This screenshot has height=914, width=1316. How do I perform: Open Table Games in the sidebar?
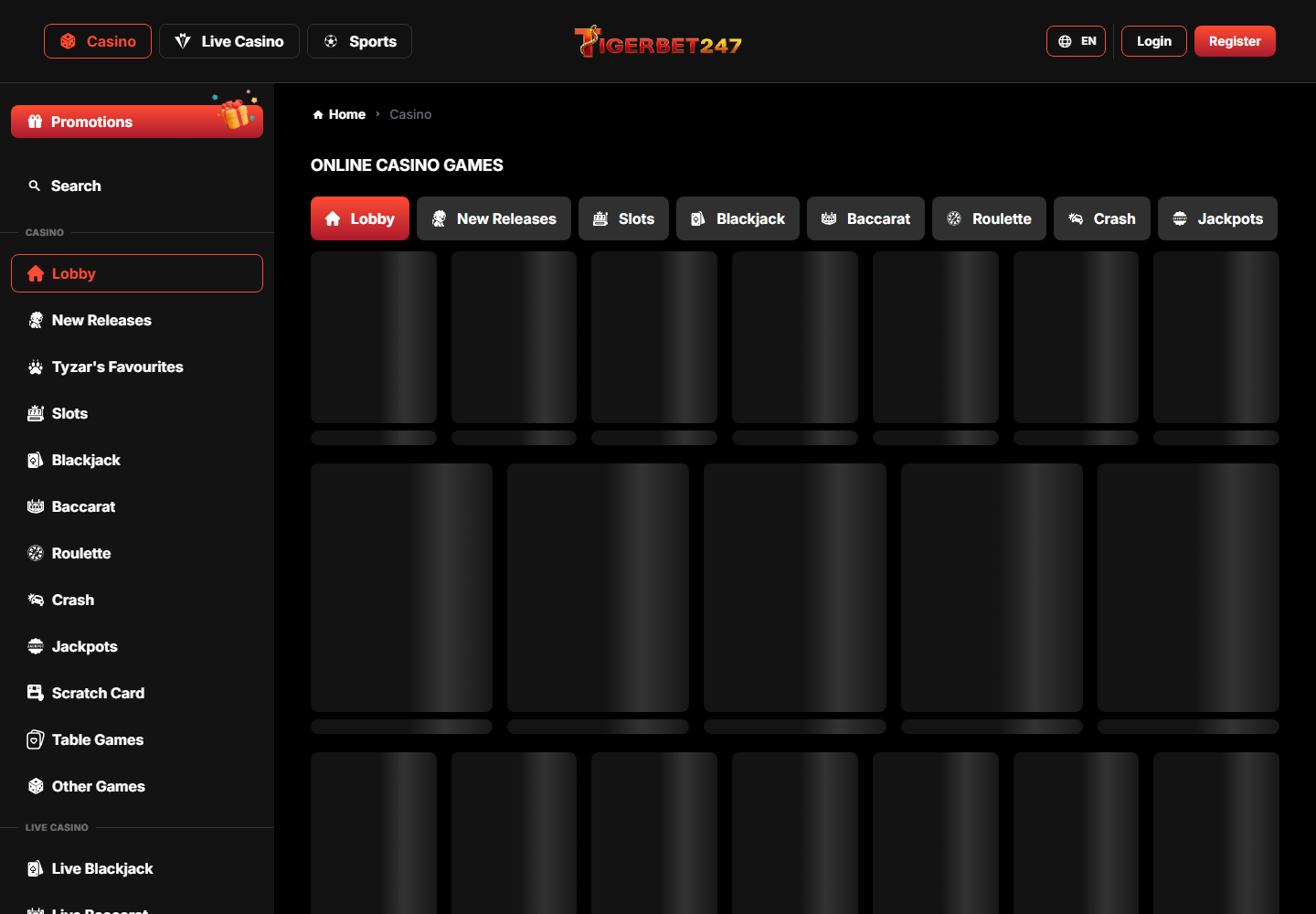(137, 739)
